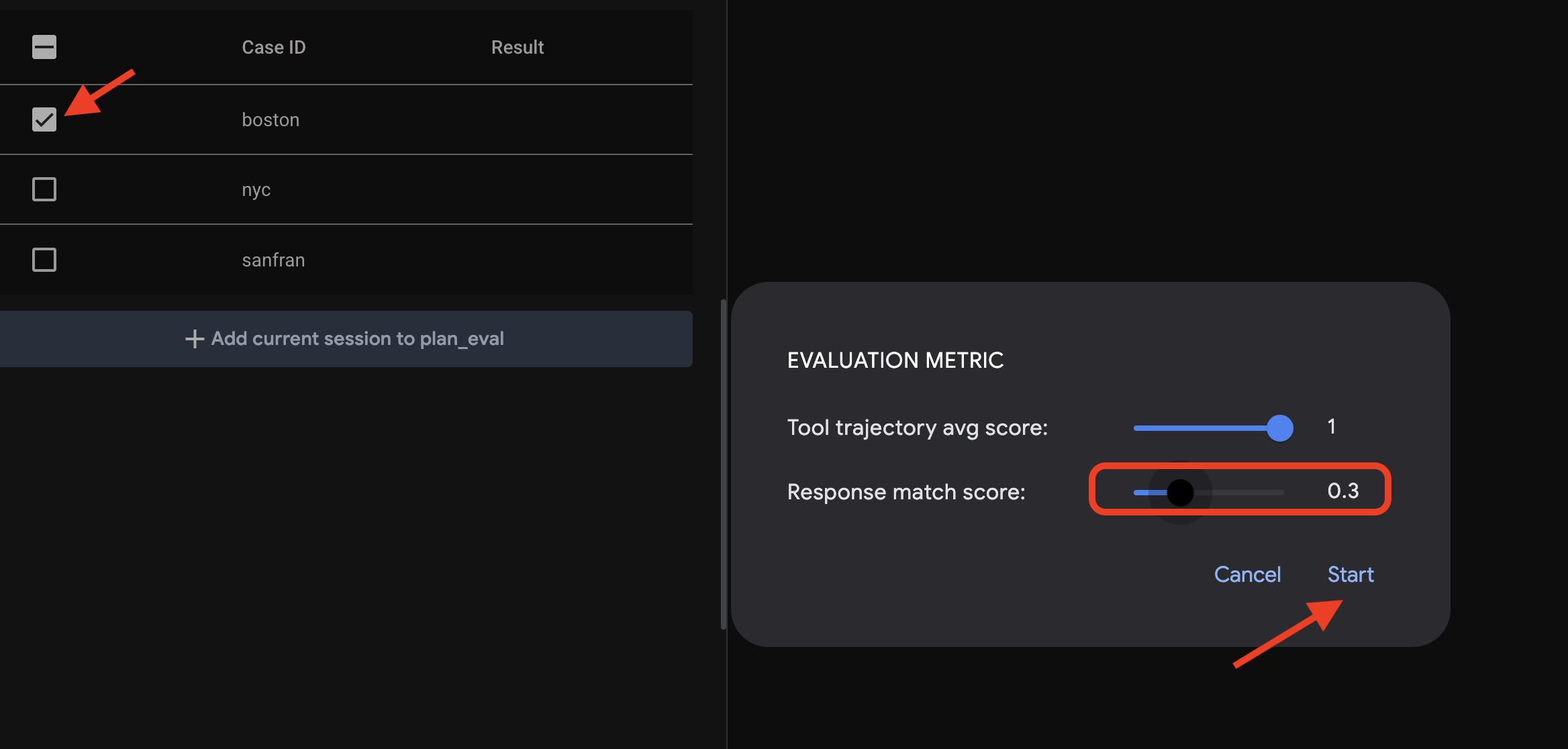Click the Case ID column header
This screenshot has width=1568, height=749.
273,47
